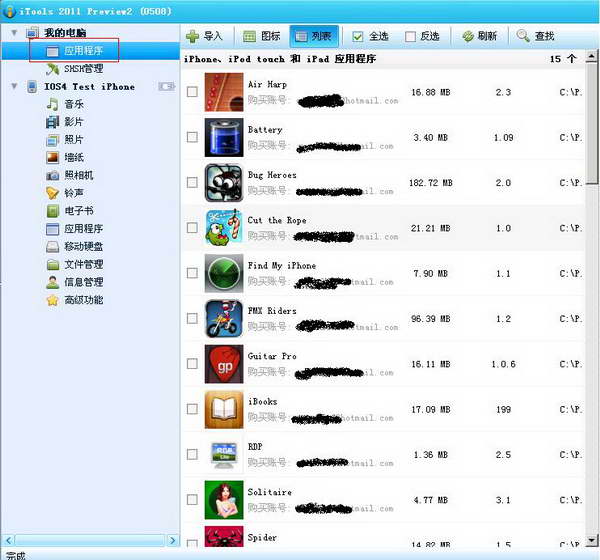Viewport: 600px width, 560px height.
Task: Click the iBooks version '199'
Action: (x=503, y=410)
